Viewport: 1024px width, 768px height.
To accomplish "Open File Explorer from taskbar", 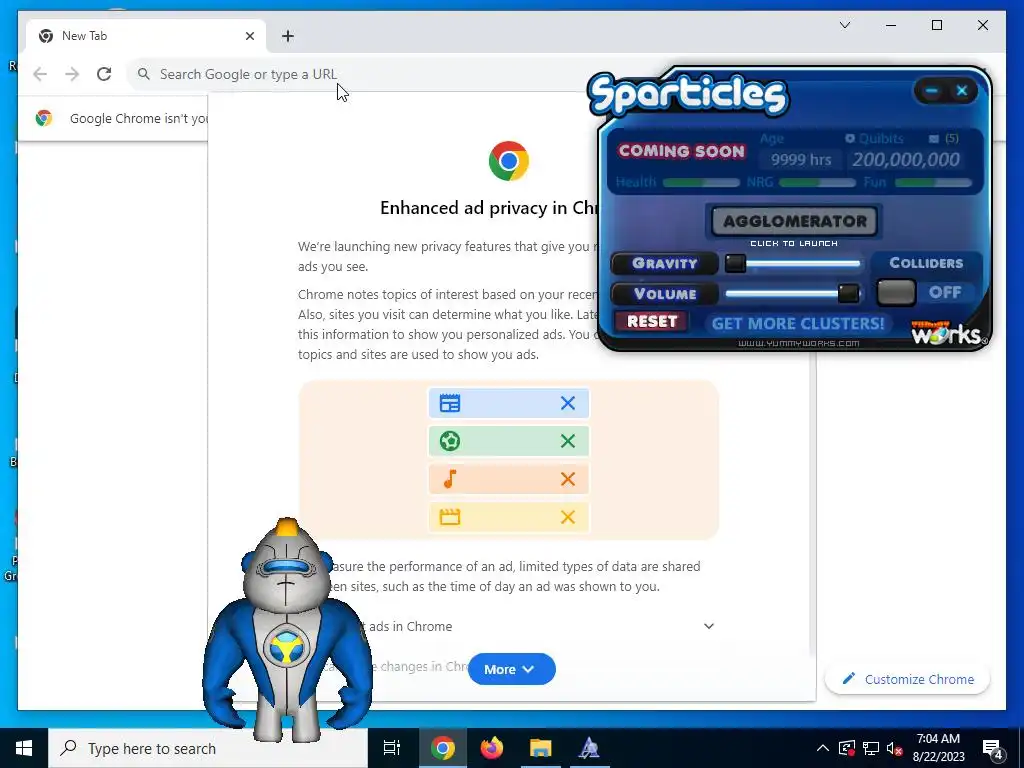I will [541, 748].
